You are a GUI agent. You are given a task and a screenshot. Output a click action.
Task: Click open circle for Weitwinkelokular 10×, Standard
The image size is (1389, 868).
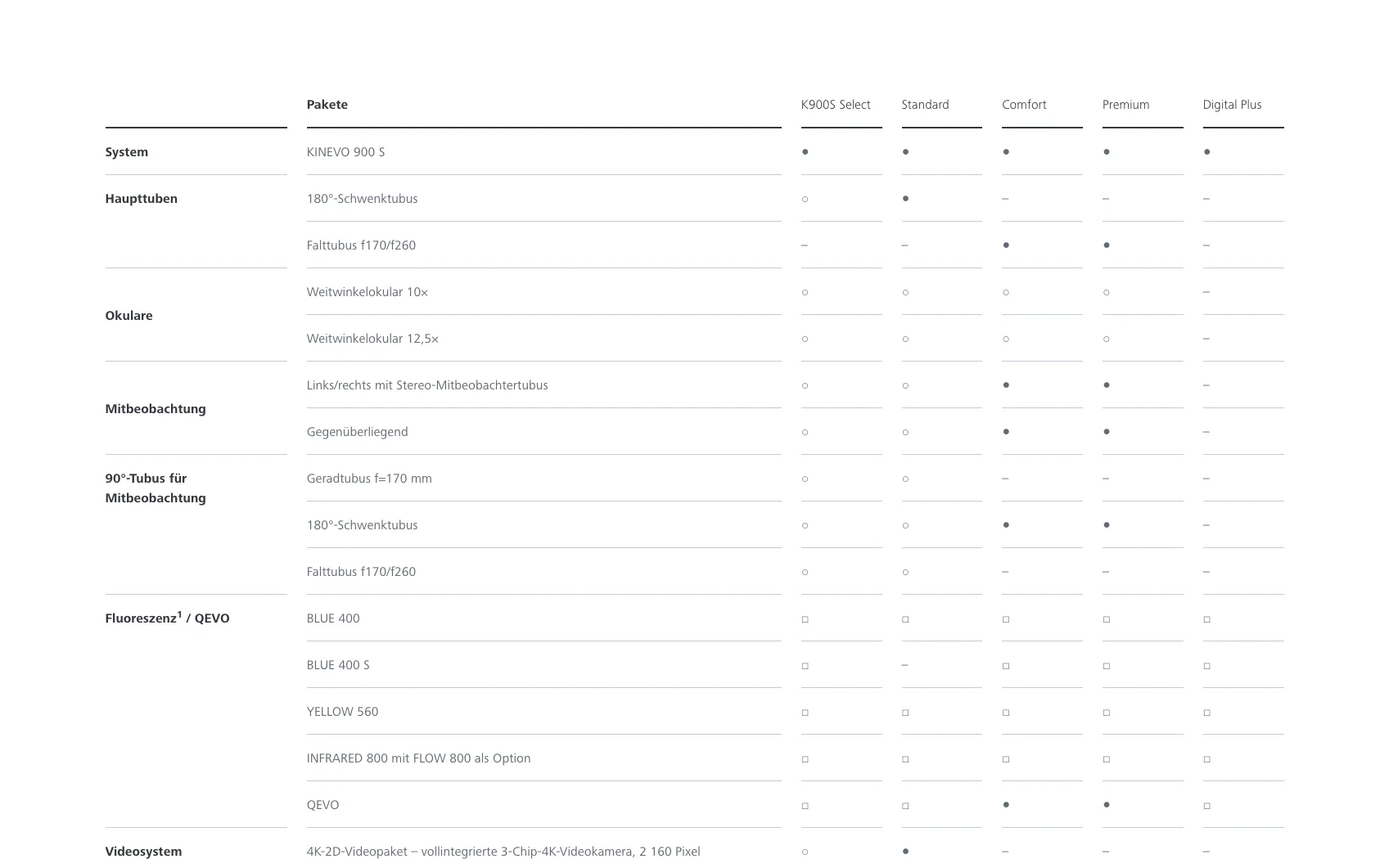(906, 292)
